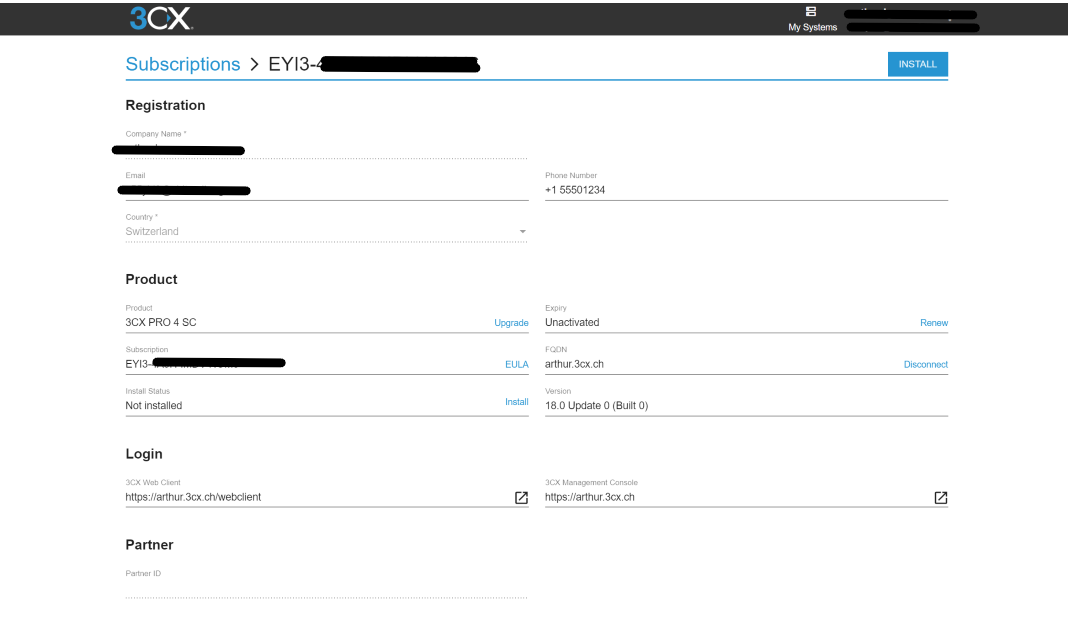Click the Partner section heading

pyautogui.click(x=149, y=545)
